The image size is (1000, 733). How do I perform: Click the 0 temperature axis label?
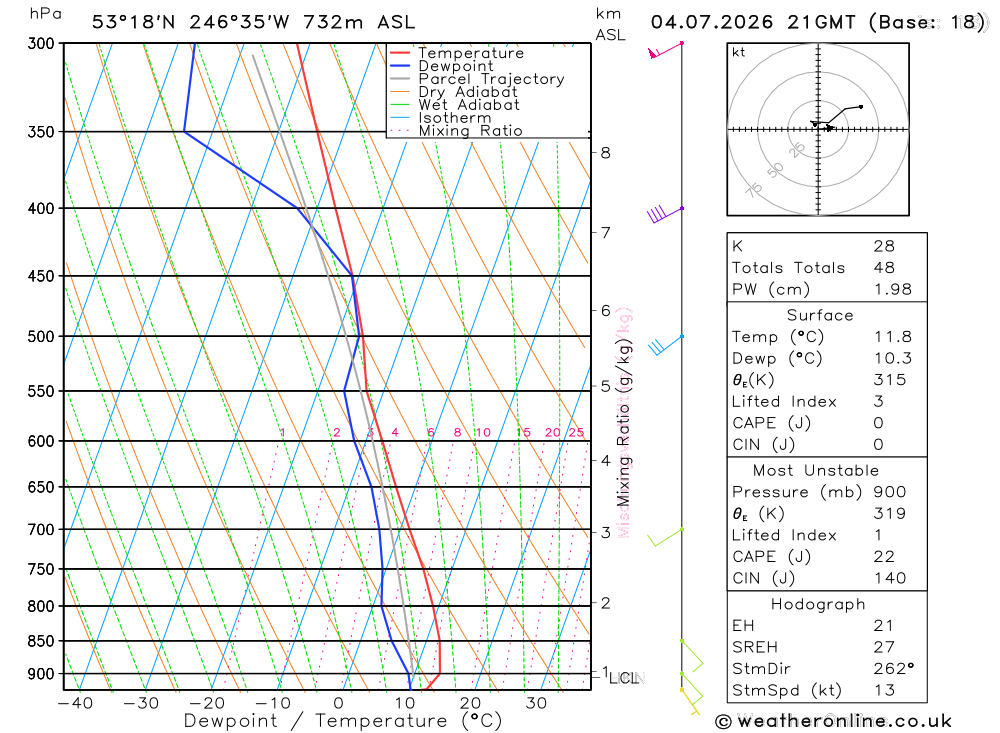point(338,703)
